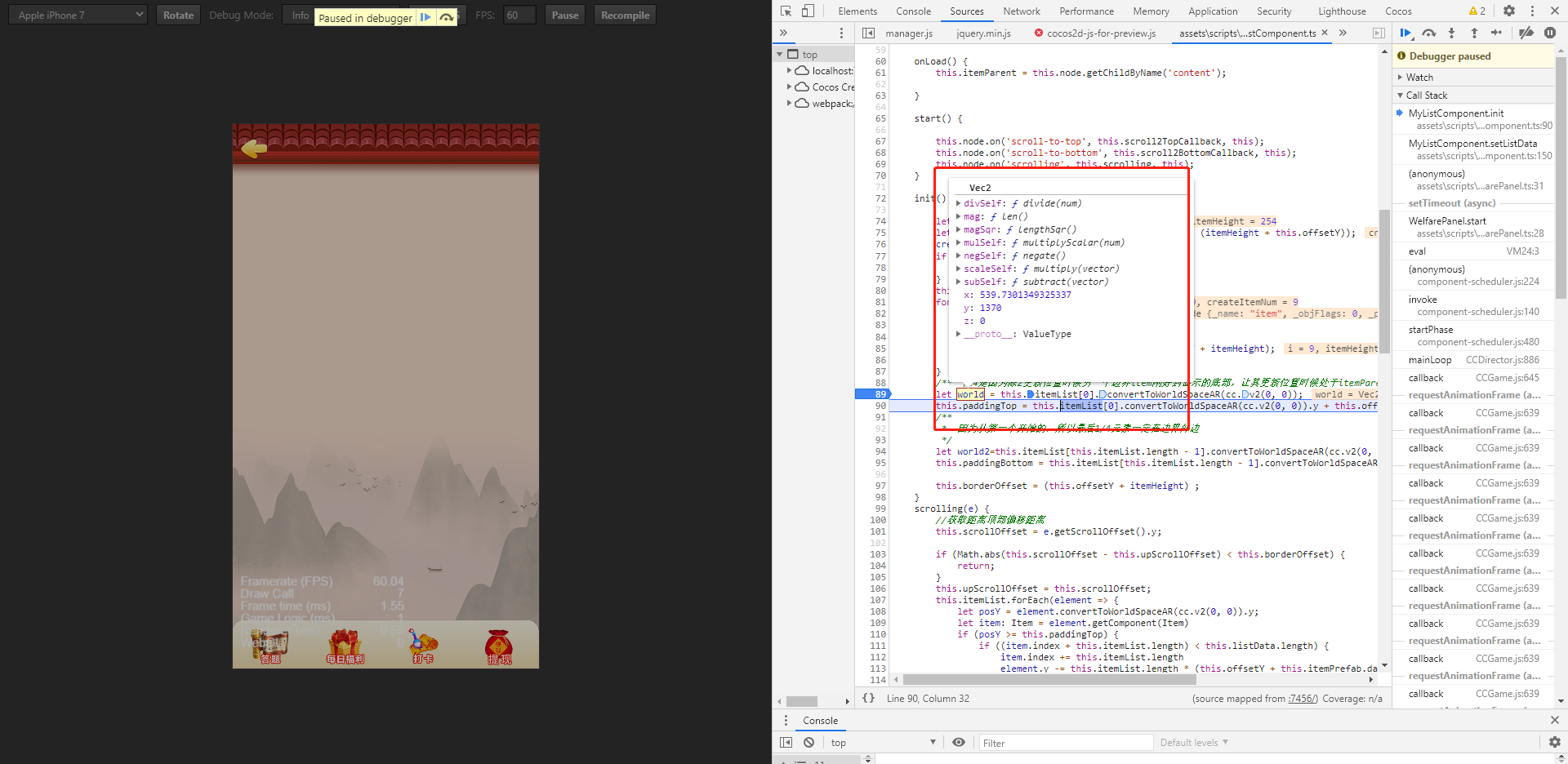The width and height of the screenshot is (1568, 764).
Task: Step out of the current function
Action: tap(1474, 33)
